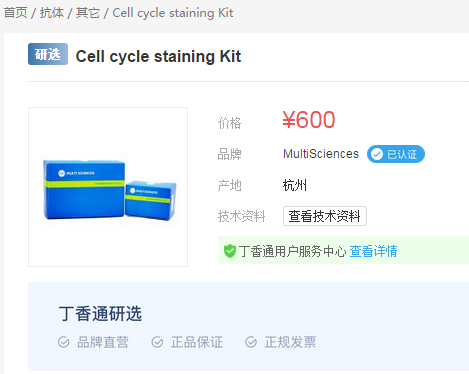Click the MultiSciences brand name

[321, 154]
